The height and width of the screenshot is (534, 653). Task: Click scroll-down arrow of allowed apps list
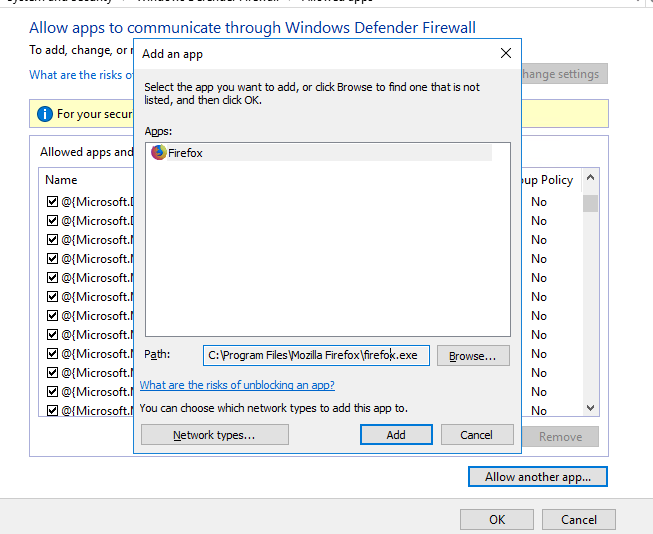(x=590, y=408)
